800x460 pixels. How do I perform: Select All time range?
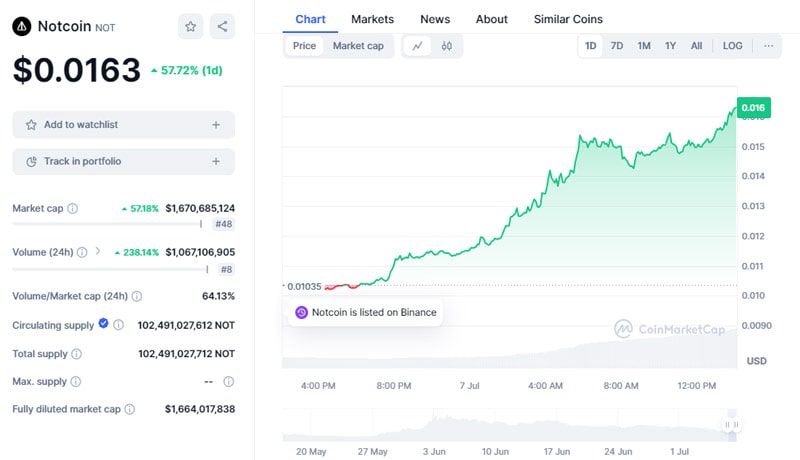tap(696, 46)
